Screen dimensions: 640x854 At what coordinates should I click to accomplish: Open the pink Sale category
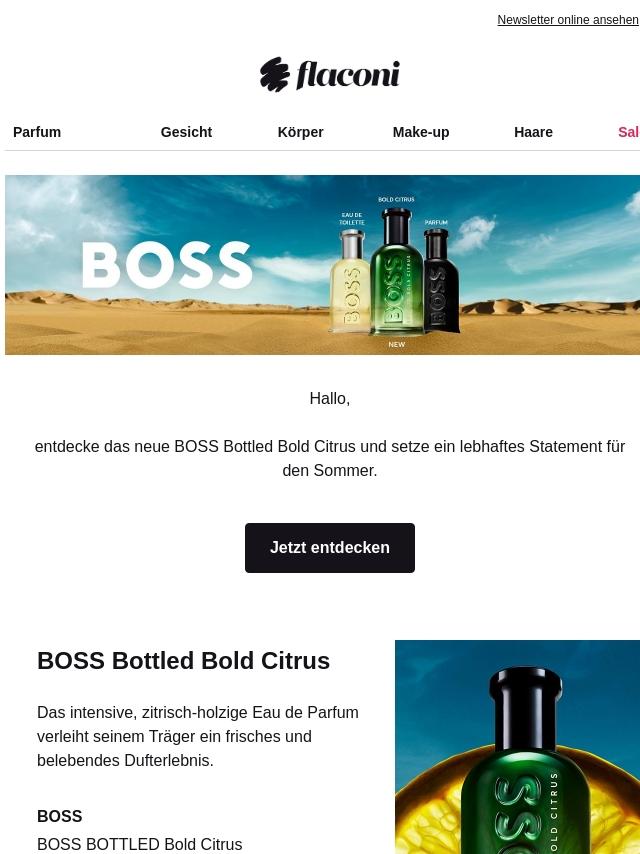629,132
